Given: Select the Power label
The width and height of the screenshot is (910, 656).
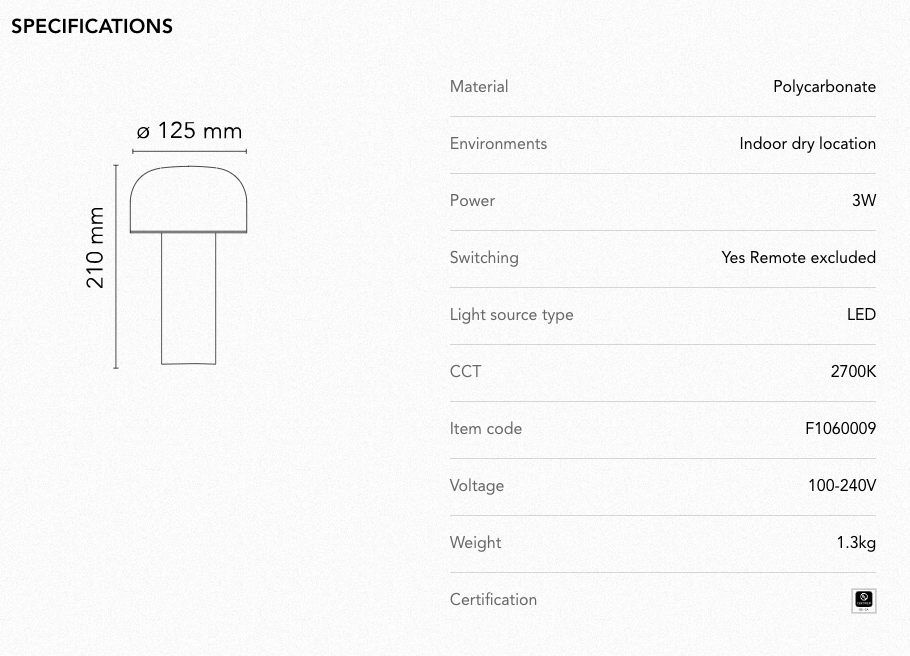Looking at the screenshot, I should [x=472, y=200].
